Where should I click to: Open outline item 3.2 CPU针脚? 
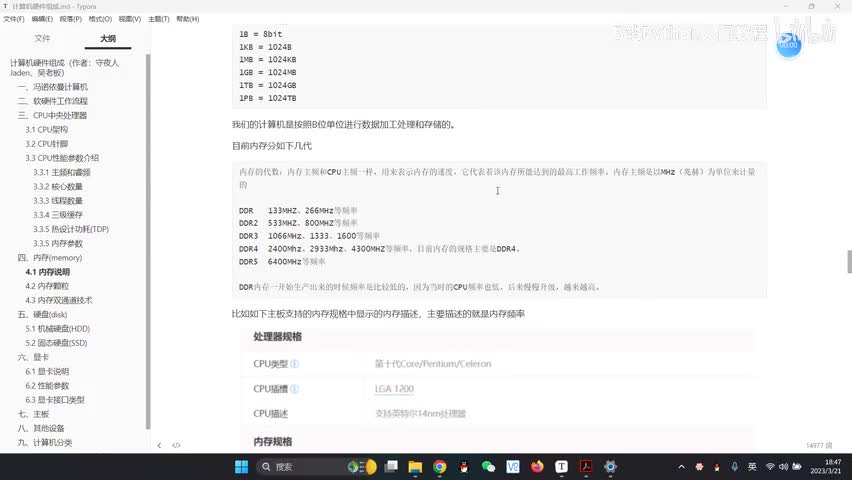point(47,144)
